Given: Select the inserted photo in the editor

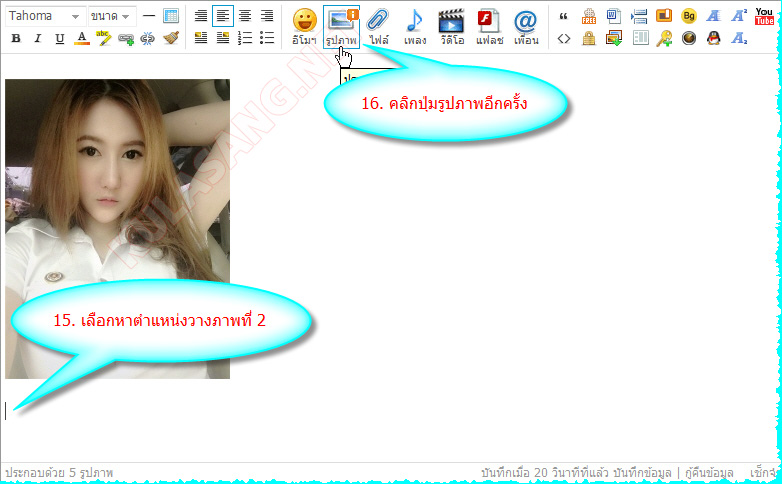Looking at the screenshot, I should [x=117, y=229].
